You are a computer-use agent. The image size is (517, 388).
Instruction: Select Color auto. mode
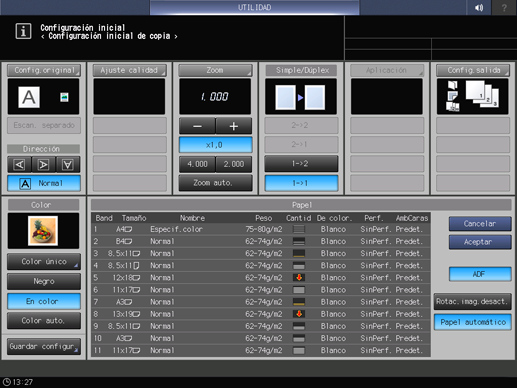point(44,321)
